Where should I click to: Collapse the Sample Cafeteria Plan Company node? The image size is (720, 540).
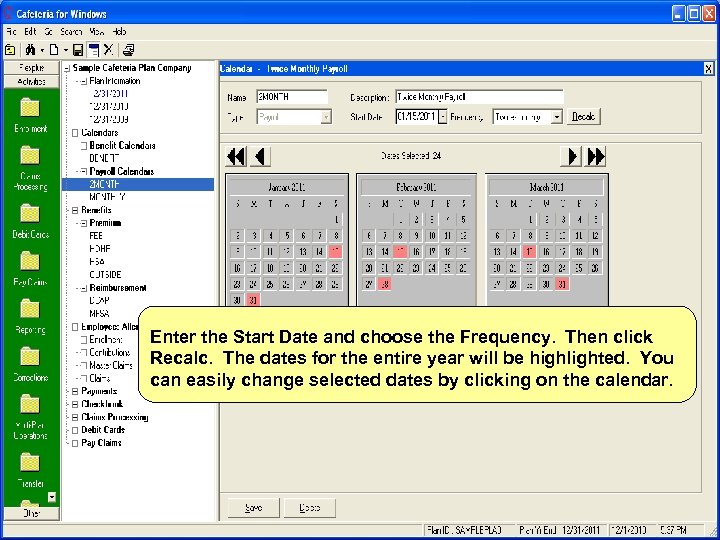[67, 68]
